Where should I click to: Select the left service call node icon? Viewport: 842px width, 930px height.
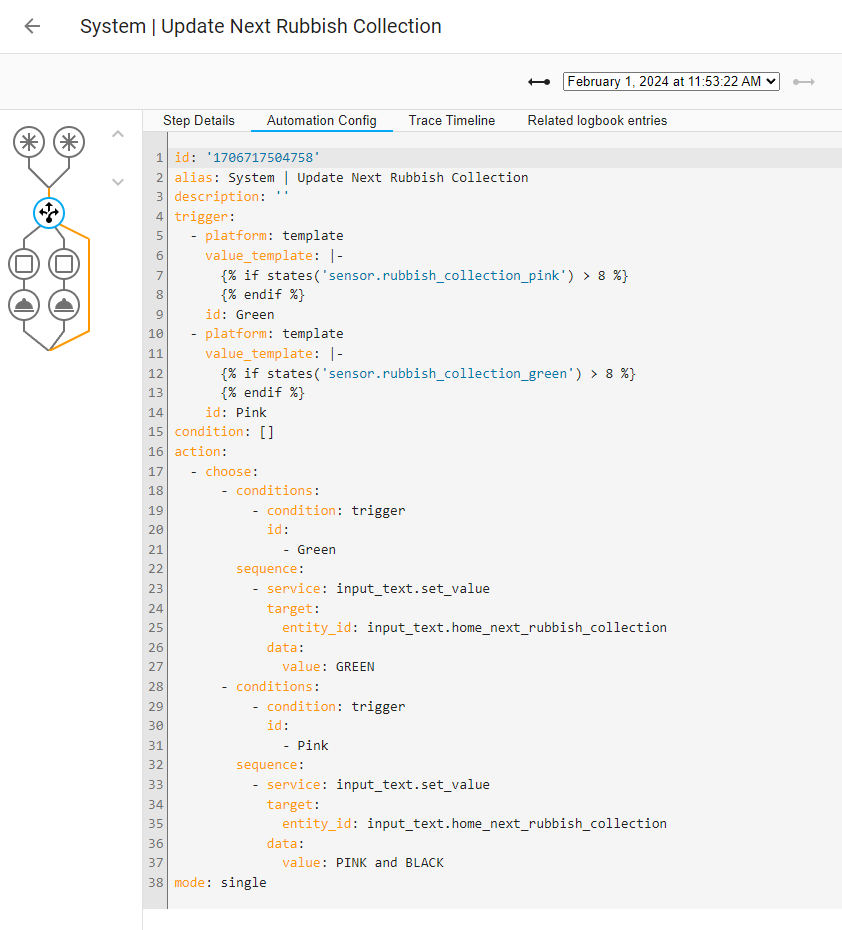tap(26, 304)
